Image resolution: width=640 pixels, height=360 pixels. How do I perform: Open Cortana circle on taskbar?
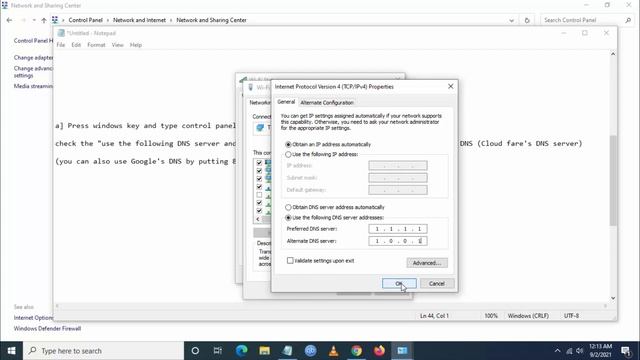tap(195, 351)
